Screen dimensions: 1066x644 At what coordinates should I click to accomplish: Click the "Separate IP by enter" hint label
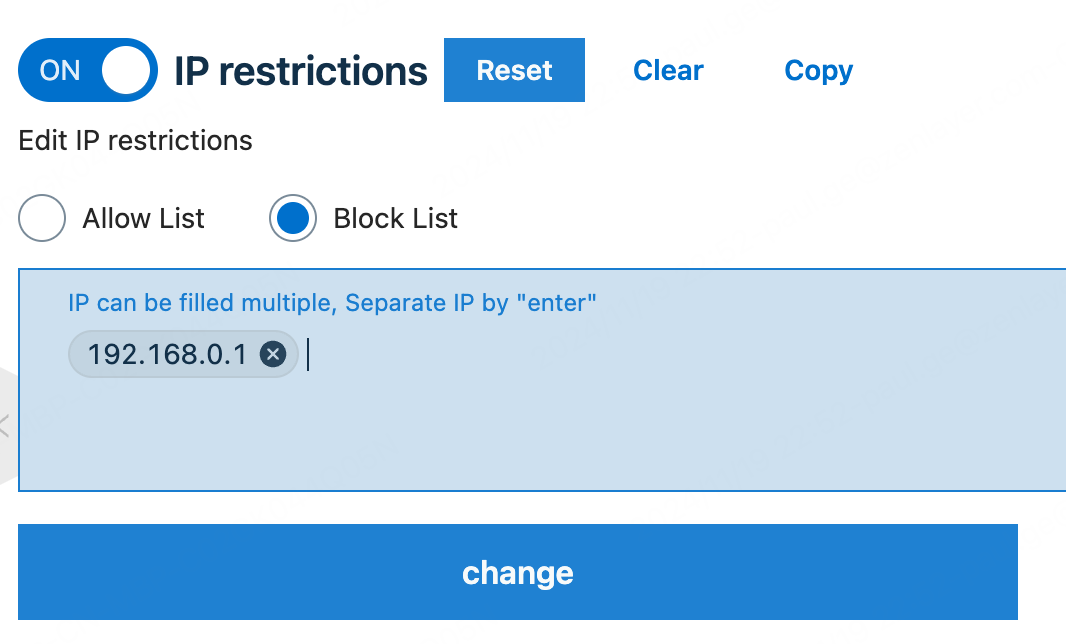tap(332, 302)
